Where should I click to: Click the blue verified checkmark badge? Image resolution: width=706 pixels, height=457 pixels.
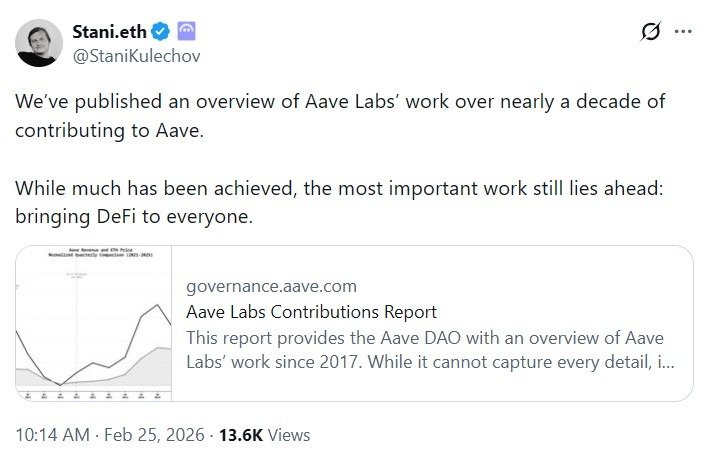[158, 32]
